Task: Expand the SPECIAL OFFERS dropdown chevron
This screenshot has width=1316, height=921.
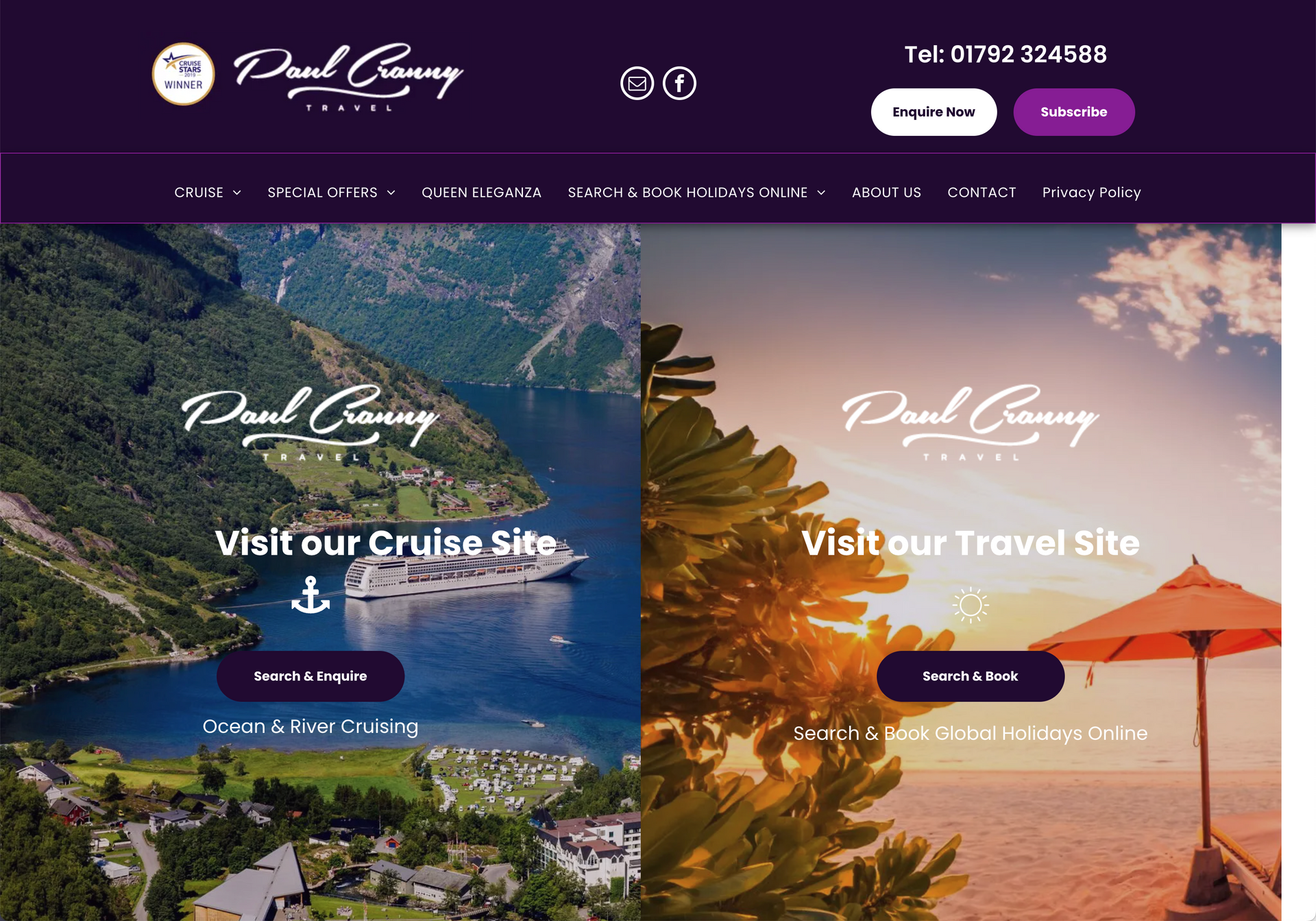Action: click(391, 193)
